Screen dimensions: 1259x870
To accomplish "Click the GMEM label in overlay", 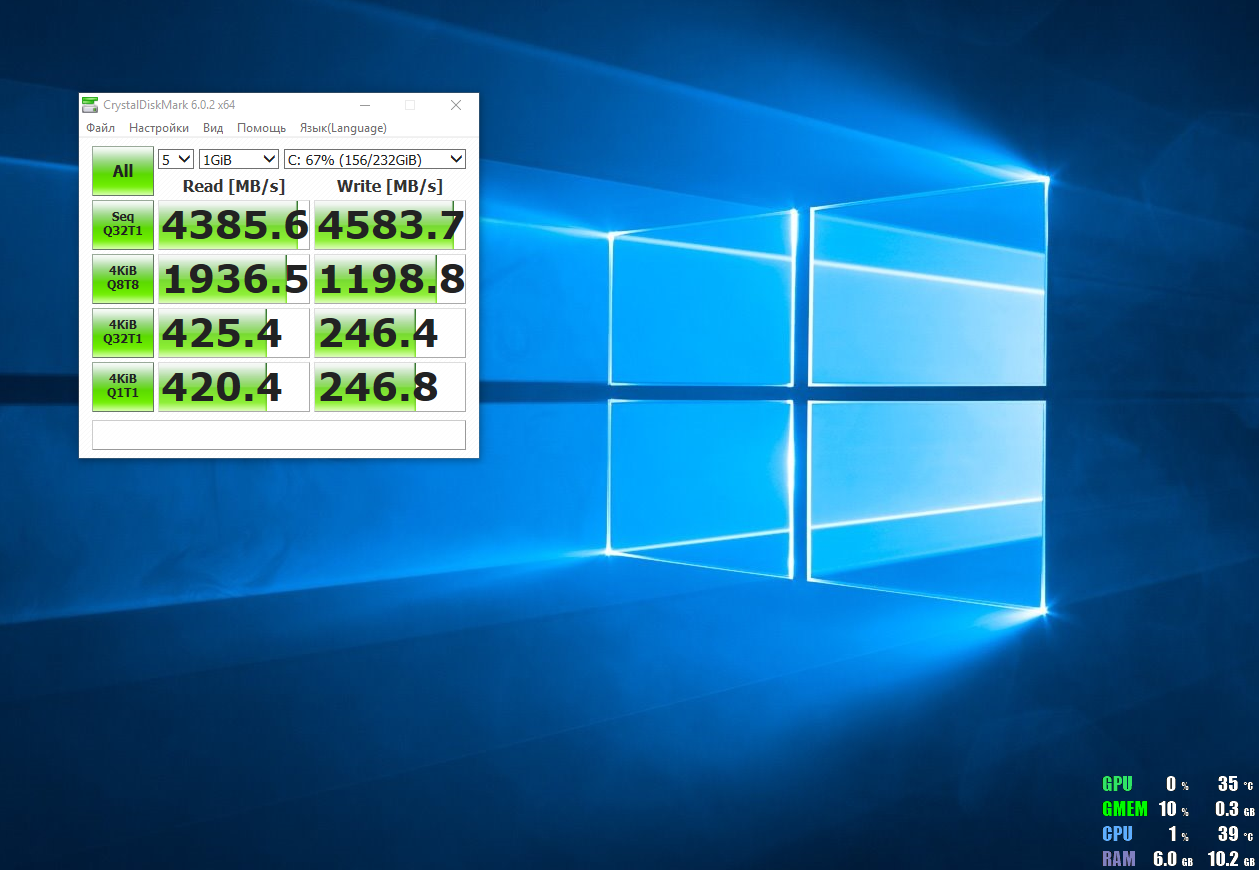I will coord(1125,810).
